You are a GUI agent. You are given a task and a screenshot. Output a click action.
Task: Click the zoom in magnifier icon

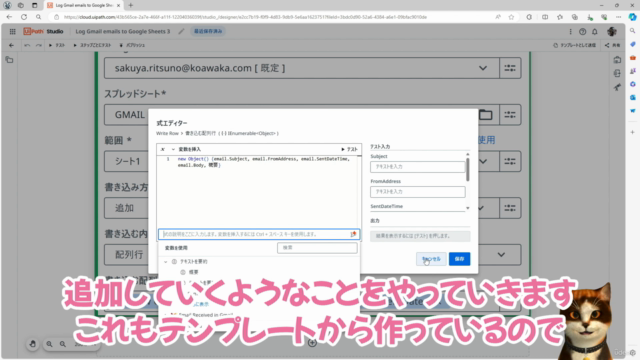[x=49, y=344]
